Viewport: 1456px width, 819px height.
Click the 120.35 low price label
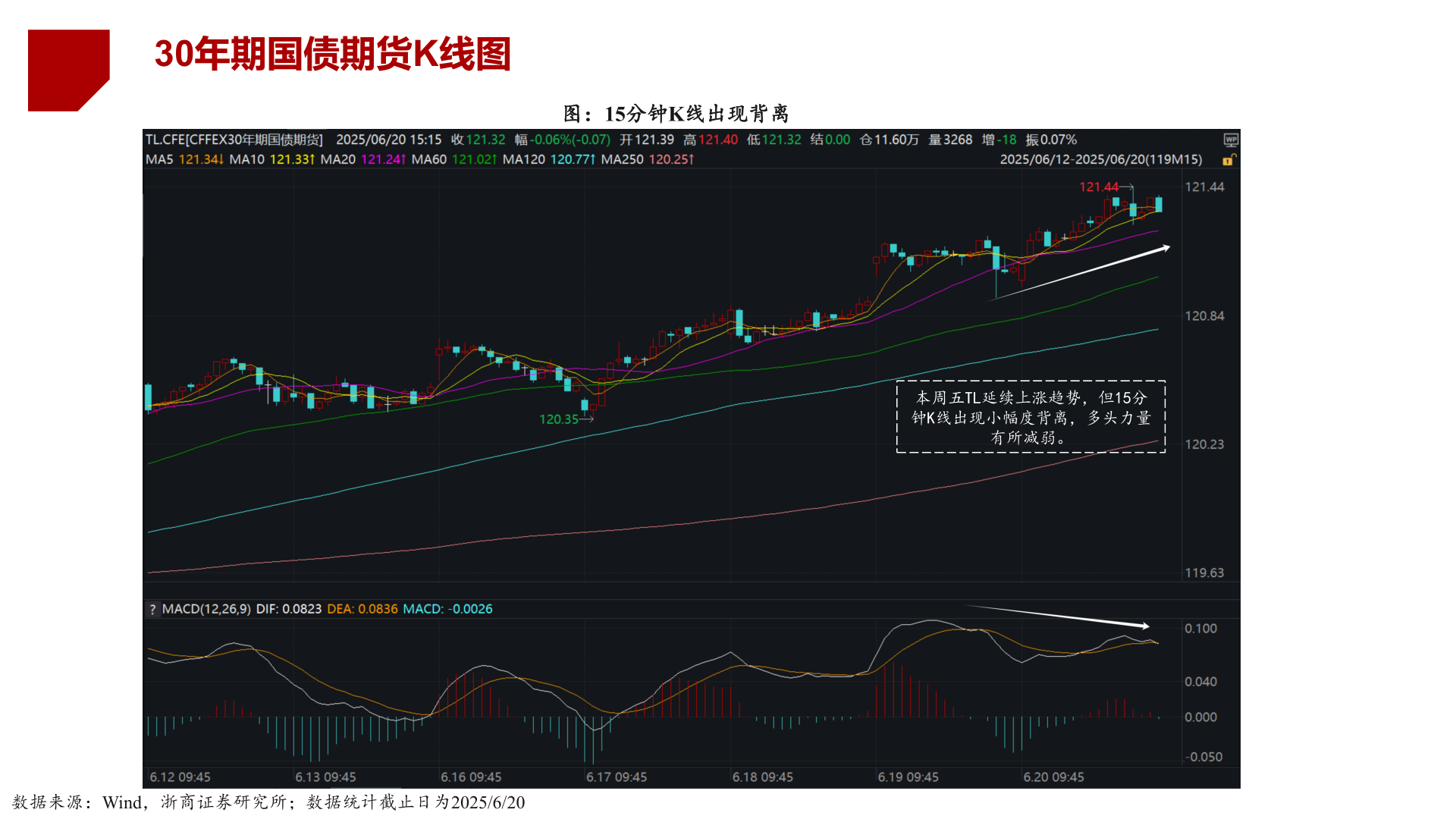[559, 418]
